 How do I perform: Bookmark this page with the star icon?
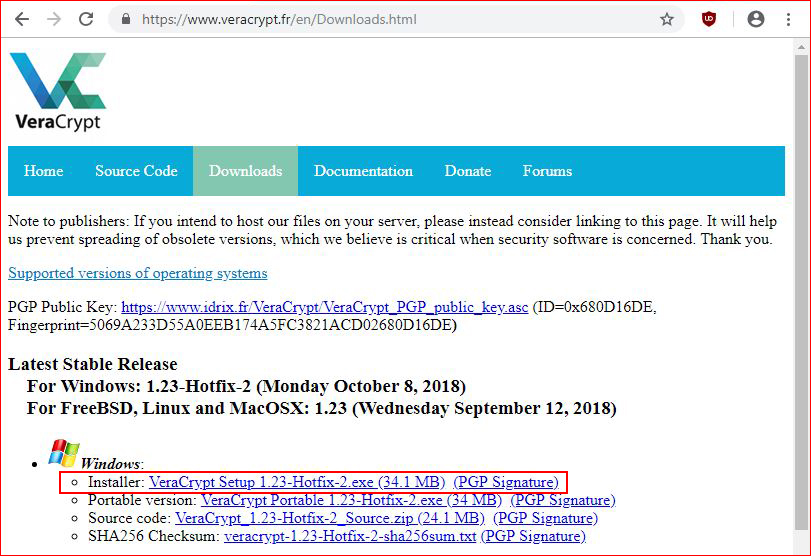click(667, 20)
